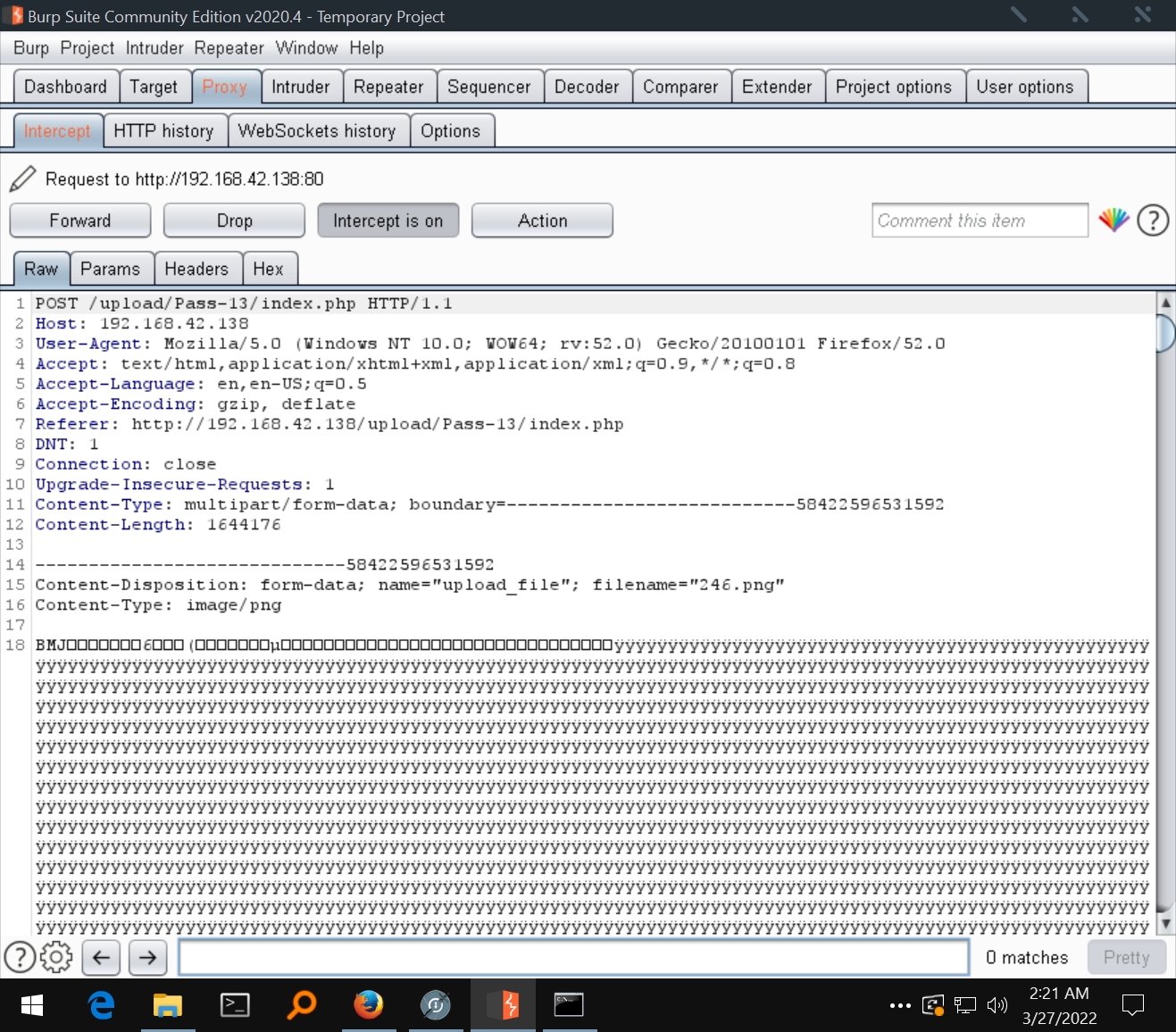Screen dimensions: 1176x1032
Task: Switch to the Comparer tab
Action: click(x=680, y=87)
